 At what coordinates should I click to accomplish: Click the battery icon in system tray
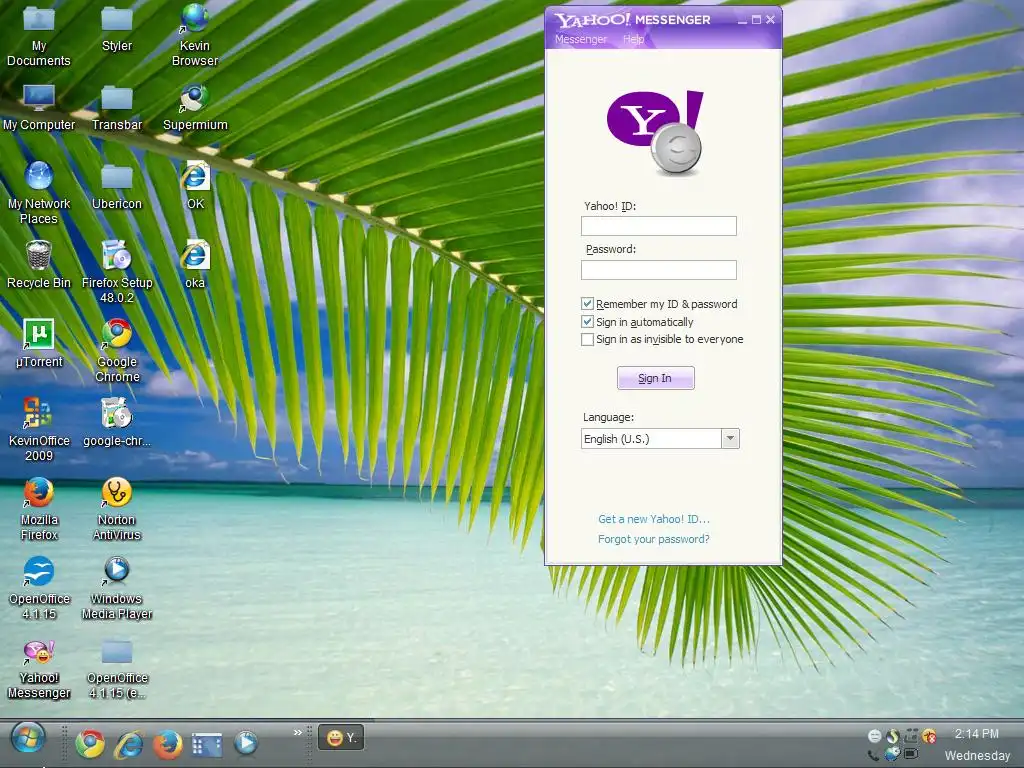[x=911, y=754]
